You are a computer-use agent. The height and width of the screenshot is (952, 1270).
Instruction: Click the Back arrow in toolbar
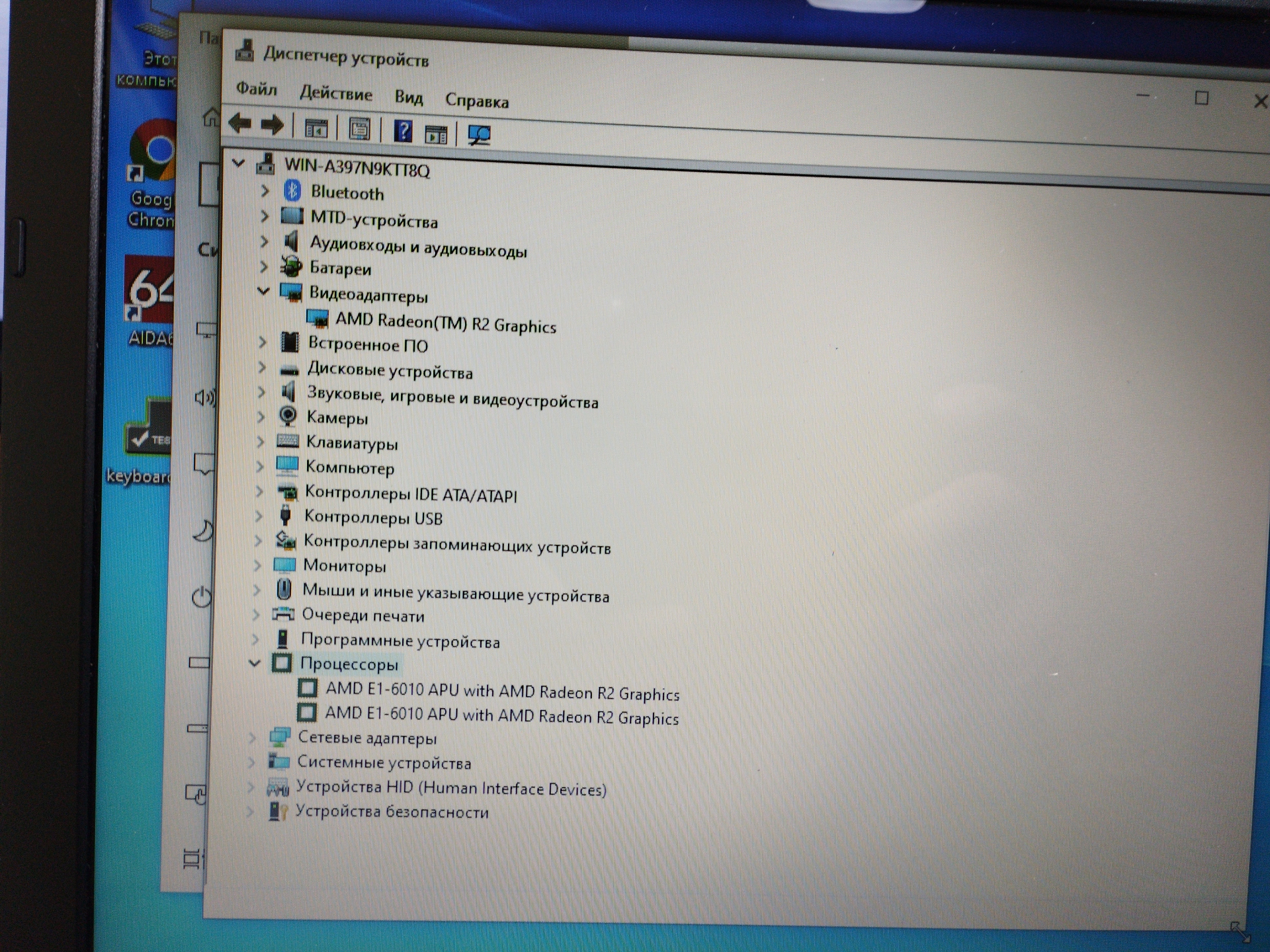point(239,123)
